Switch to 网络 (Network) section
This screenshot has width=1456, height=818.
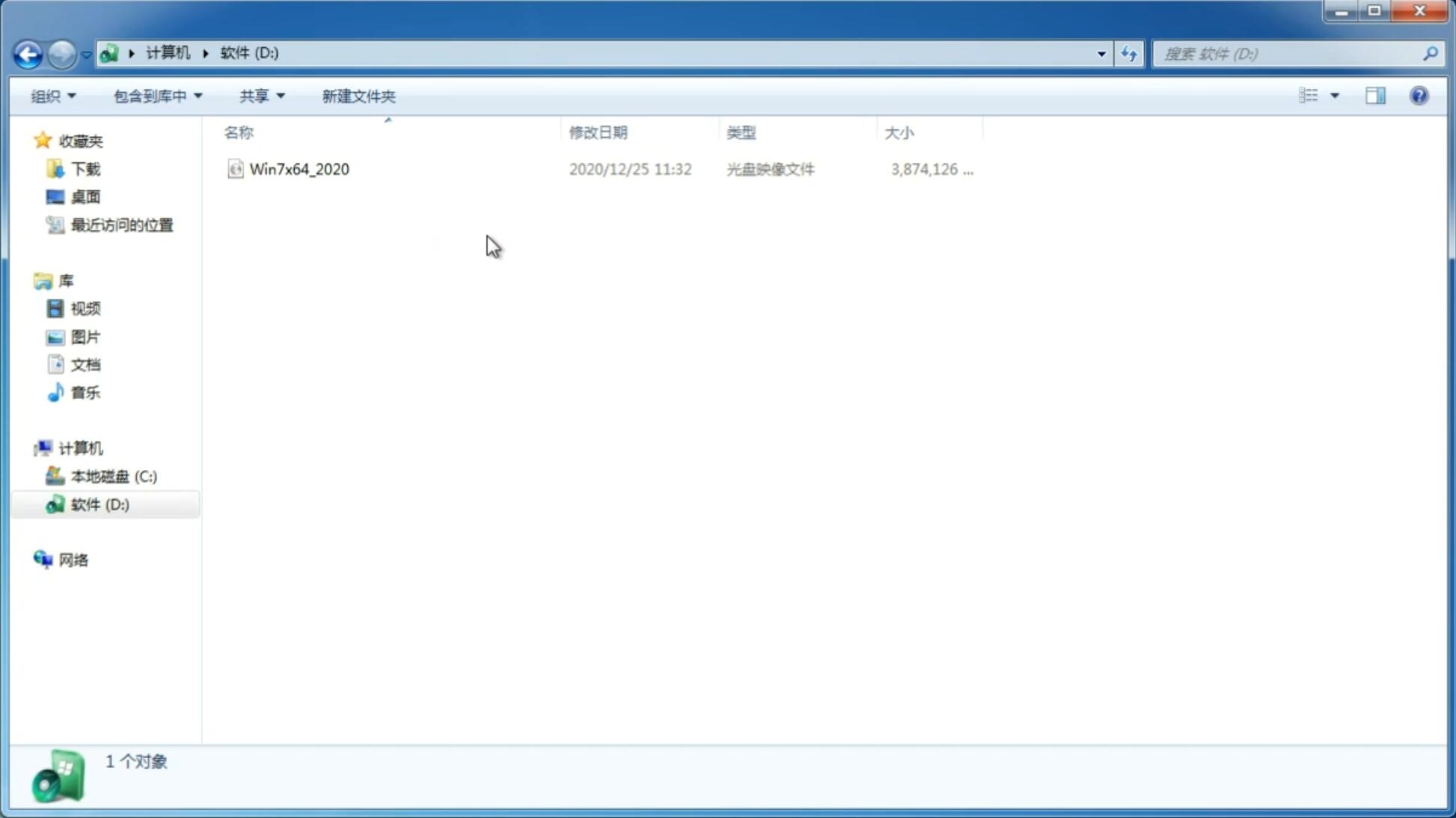click(73, 559)
